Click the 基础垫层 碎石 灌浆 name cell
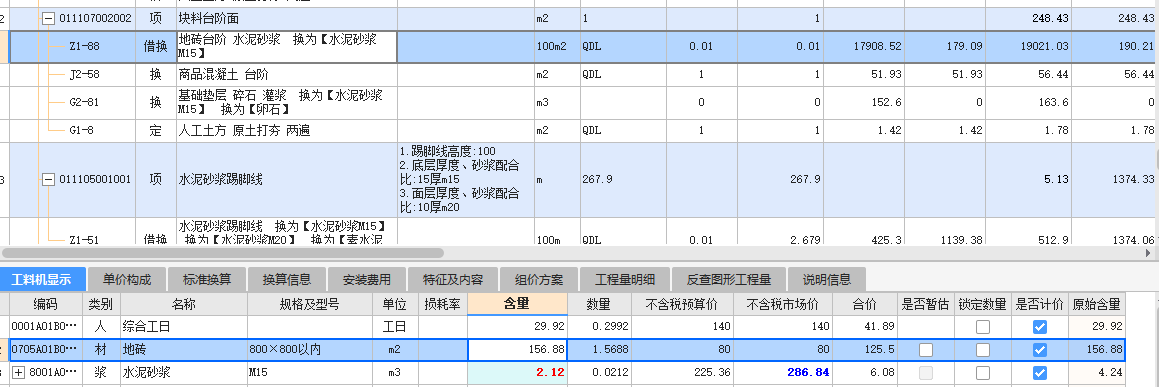This screenshot has width=1159, height=387. (287, 103)
